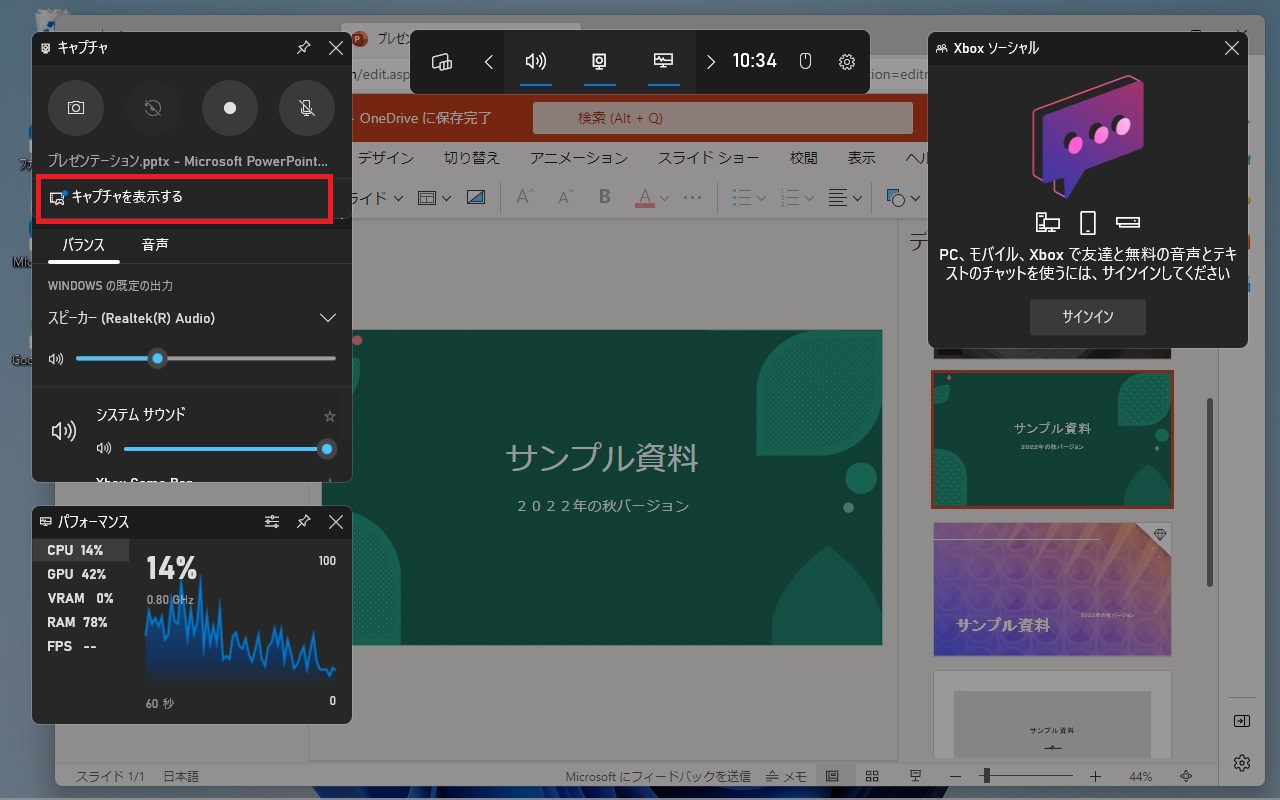1280x800 pixels.
Task: Mute the speaker output icon
Action: pos(56,359)
